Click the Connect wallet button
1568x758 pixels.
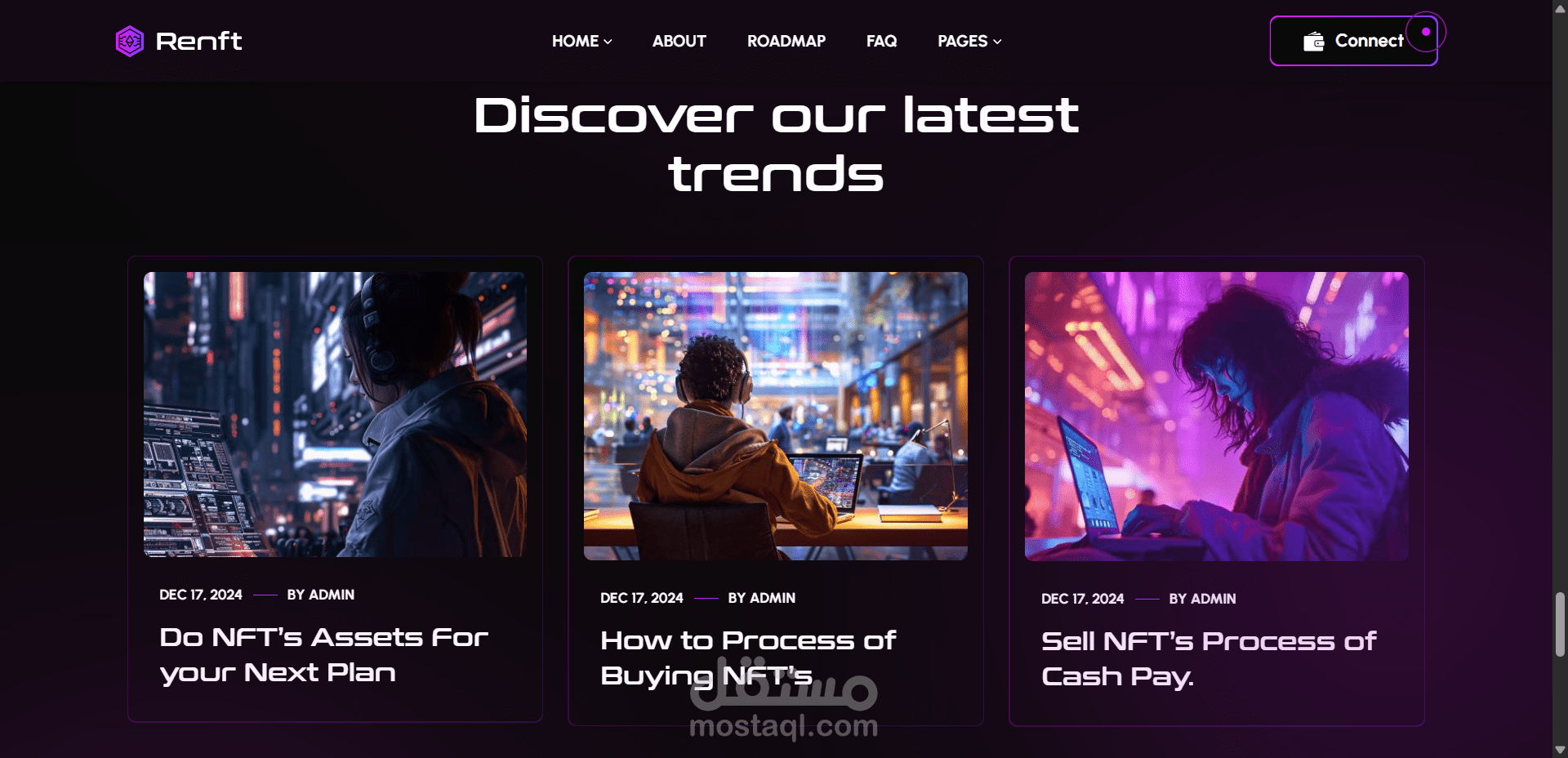[x=1353, y=41]
